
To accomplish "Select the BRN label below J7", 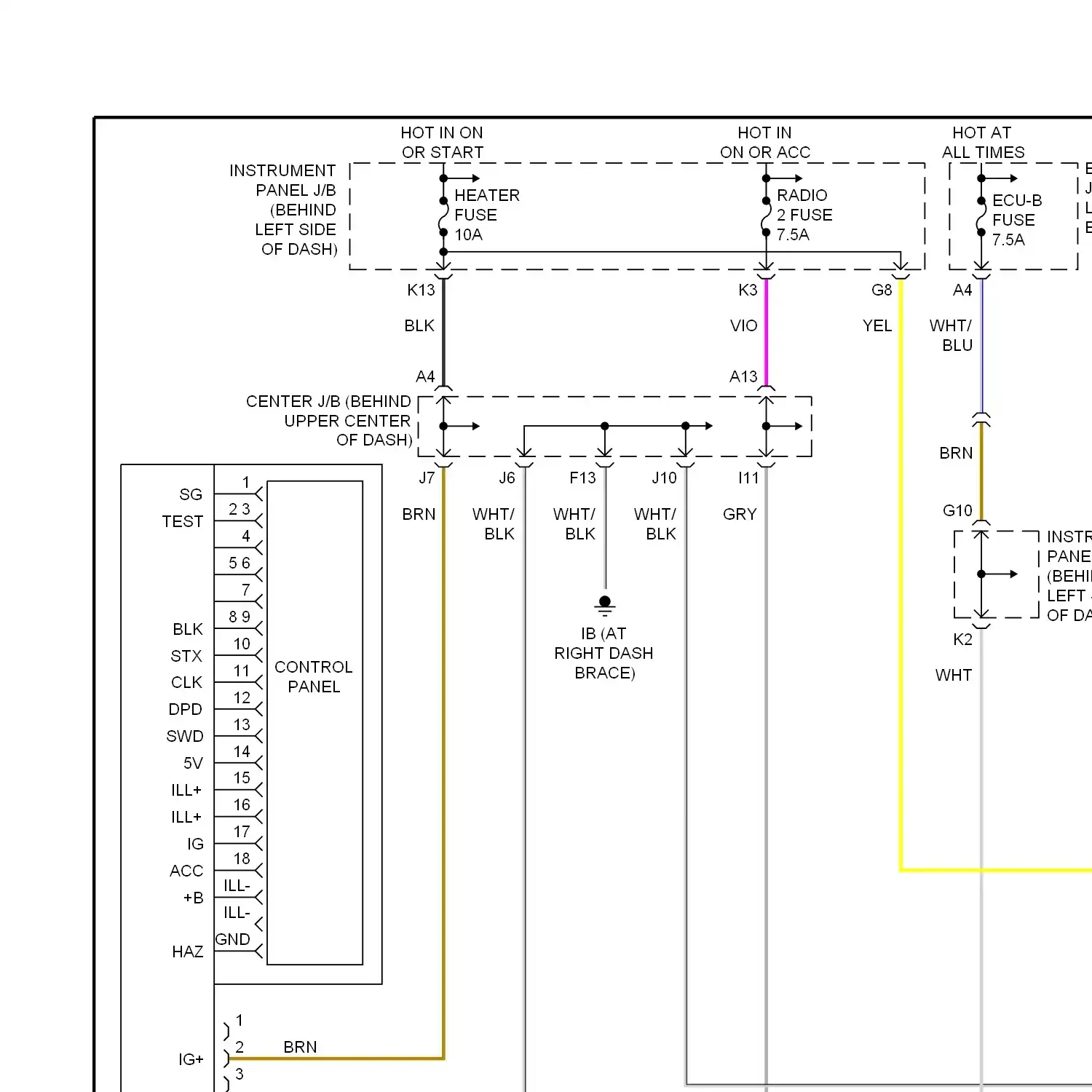I will (x=419, y=514).
